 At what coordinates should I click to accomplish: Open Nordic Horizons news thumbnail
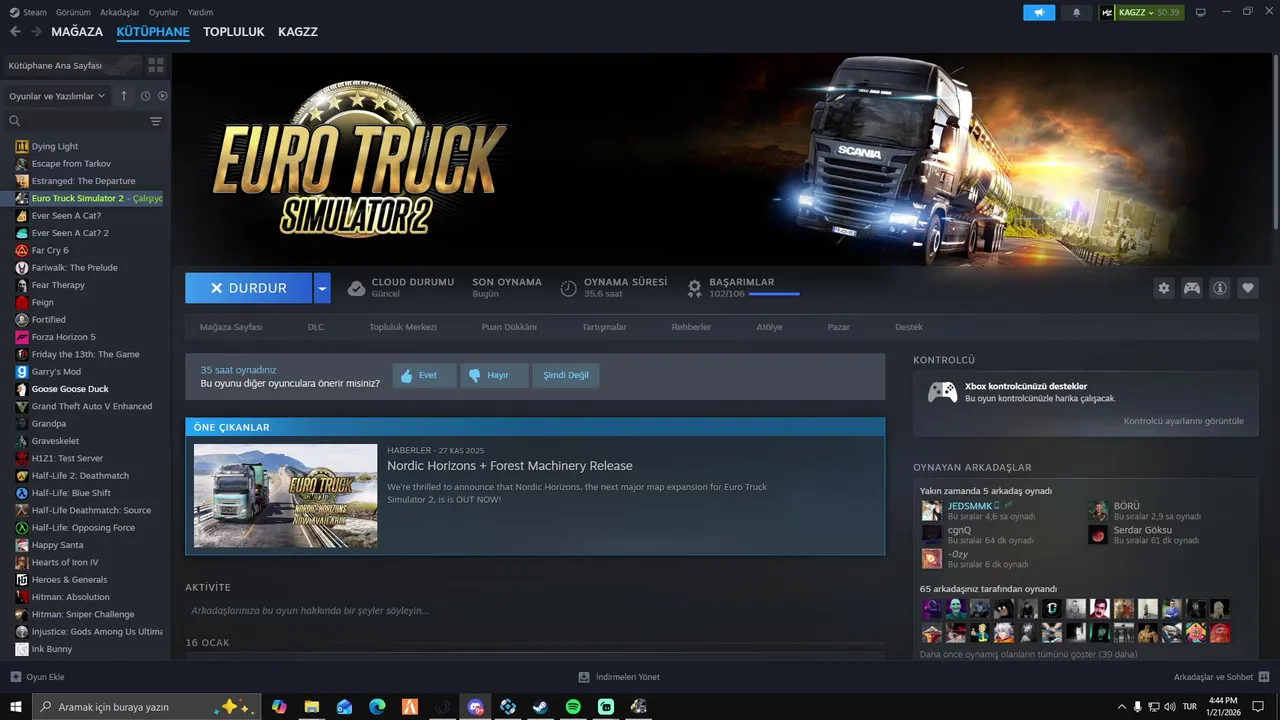click(x=285, y=495)
